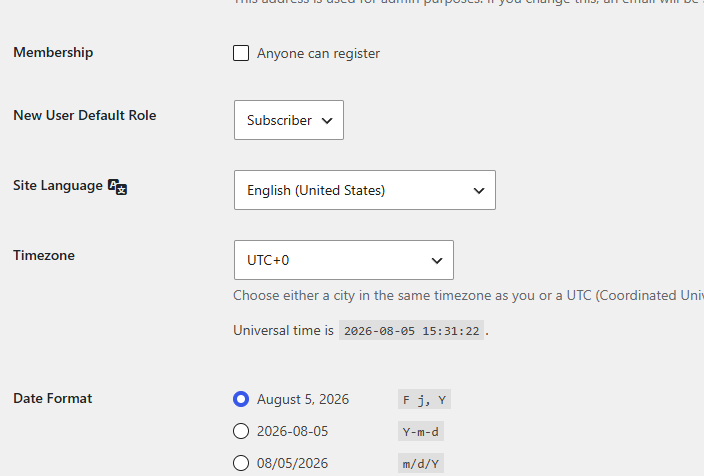Pick the 08/05/2026 date format radio button
Screen dimensions: 704x476
coord(241,463)
